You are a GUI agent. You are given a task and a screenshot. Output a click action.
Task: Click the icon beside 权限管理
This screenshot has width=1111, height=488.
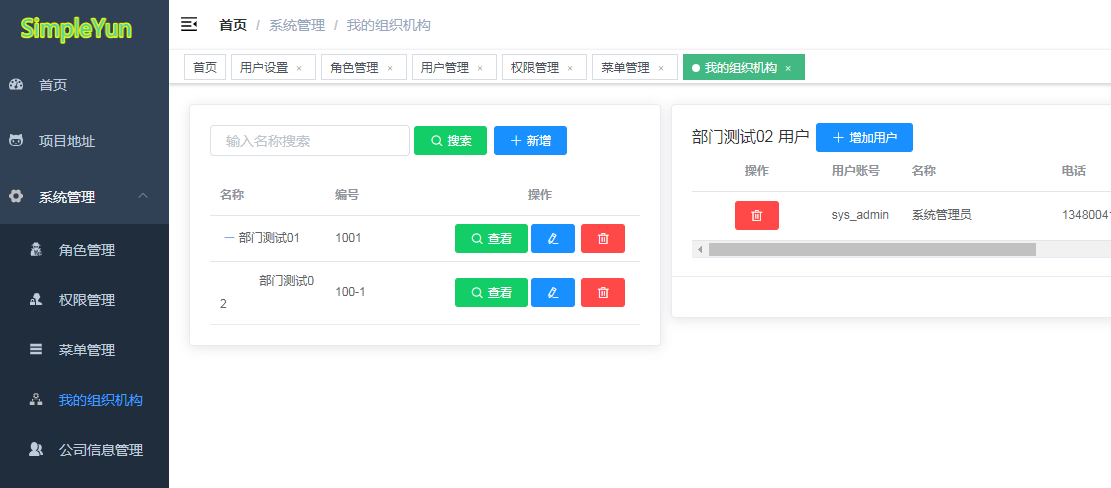[x=36, y=300]
